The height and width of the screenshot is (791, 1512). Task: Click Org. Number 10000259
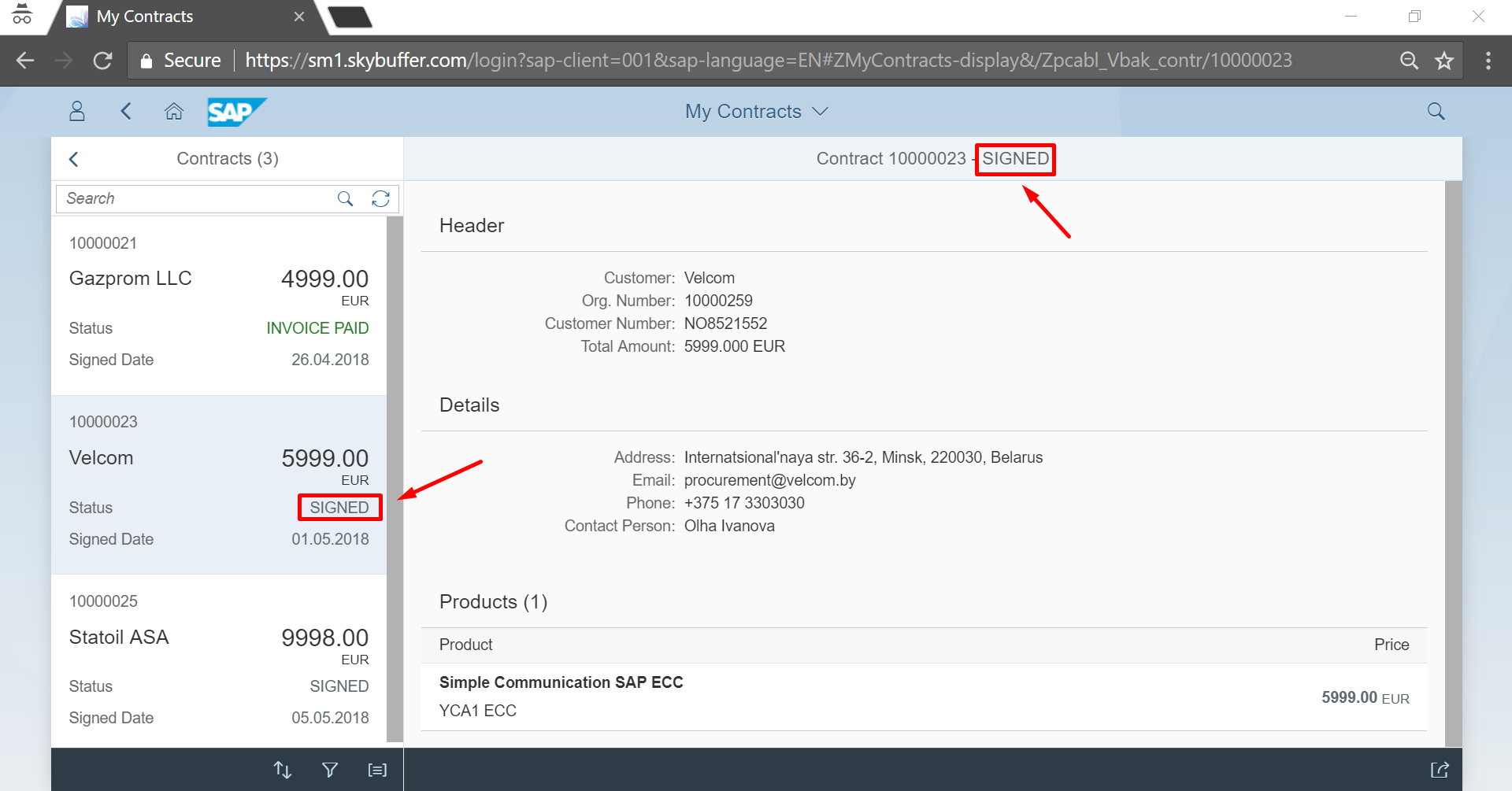pos(718,301)
